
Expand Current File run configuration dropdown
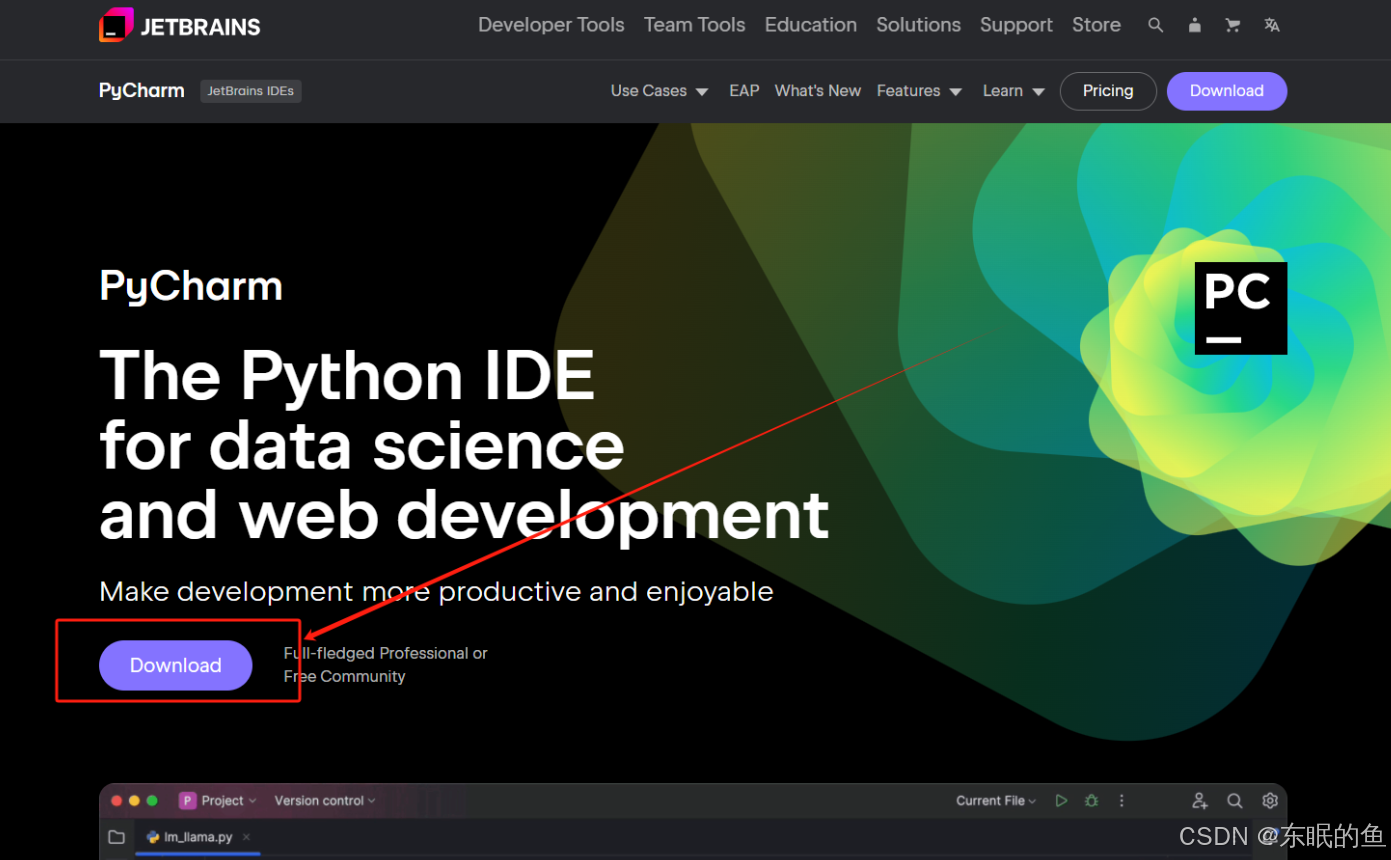coord(996,801)
